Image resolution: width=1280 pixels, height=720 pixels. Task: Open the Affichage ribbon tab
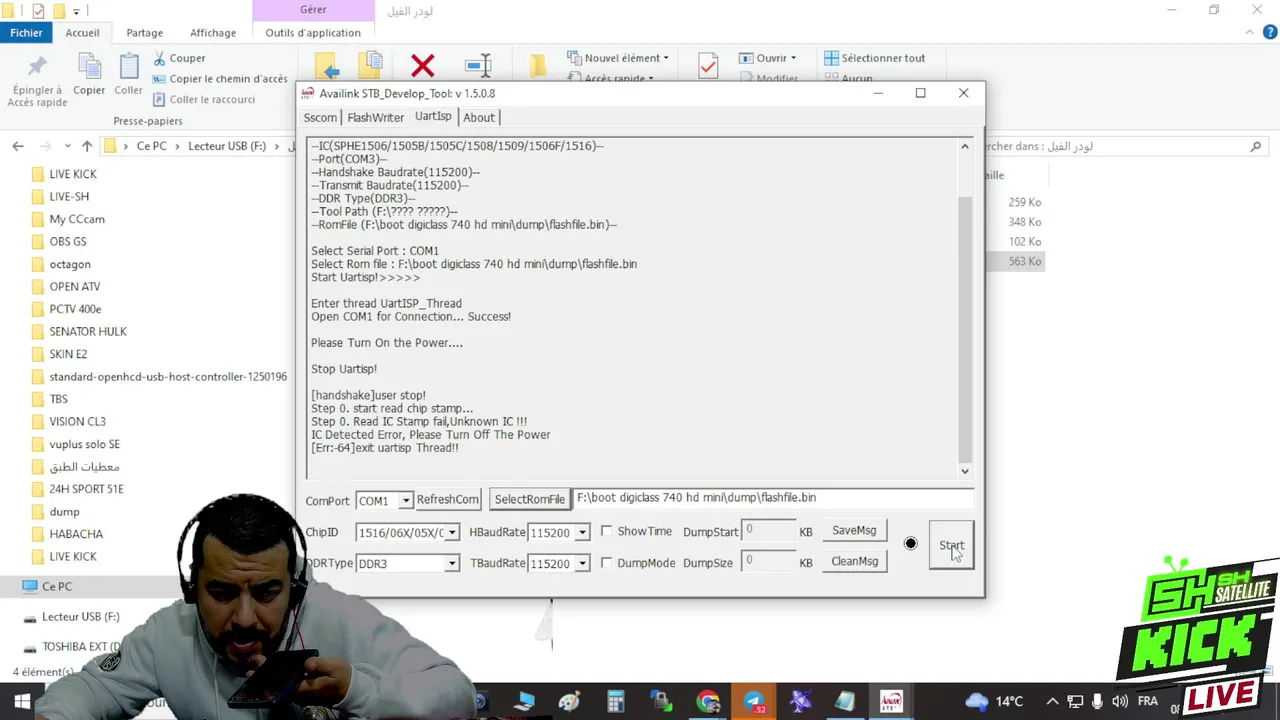[x=213, y=32]
